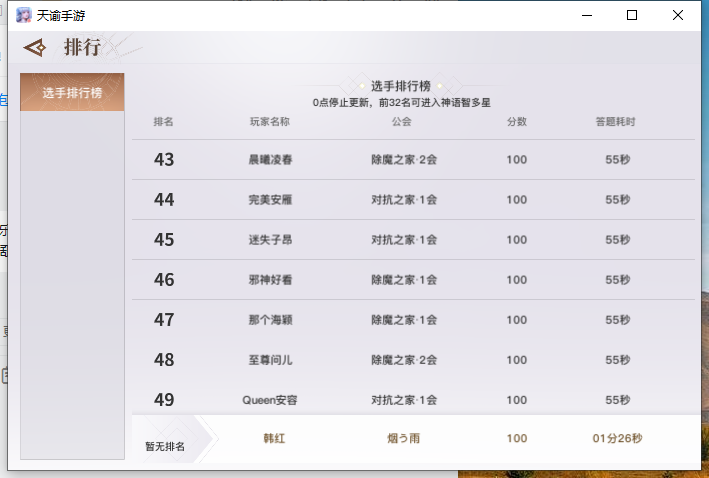The height and width of the screenshot is (478, 709).
Task: Click 55秒 time in rank 46 row
Action: pyautogui.click(x=618, y=280)
